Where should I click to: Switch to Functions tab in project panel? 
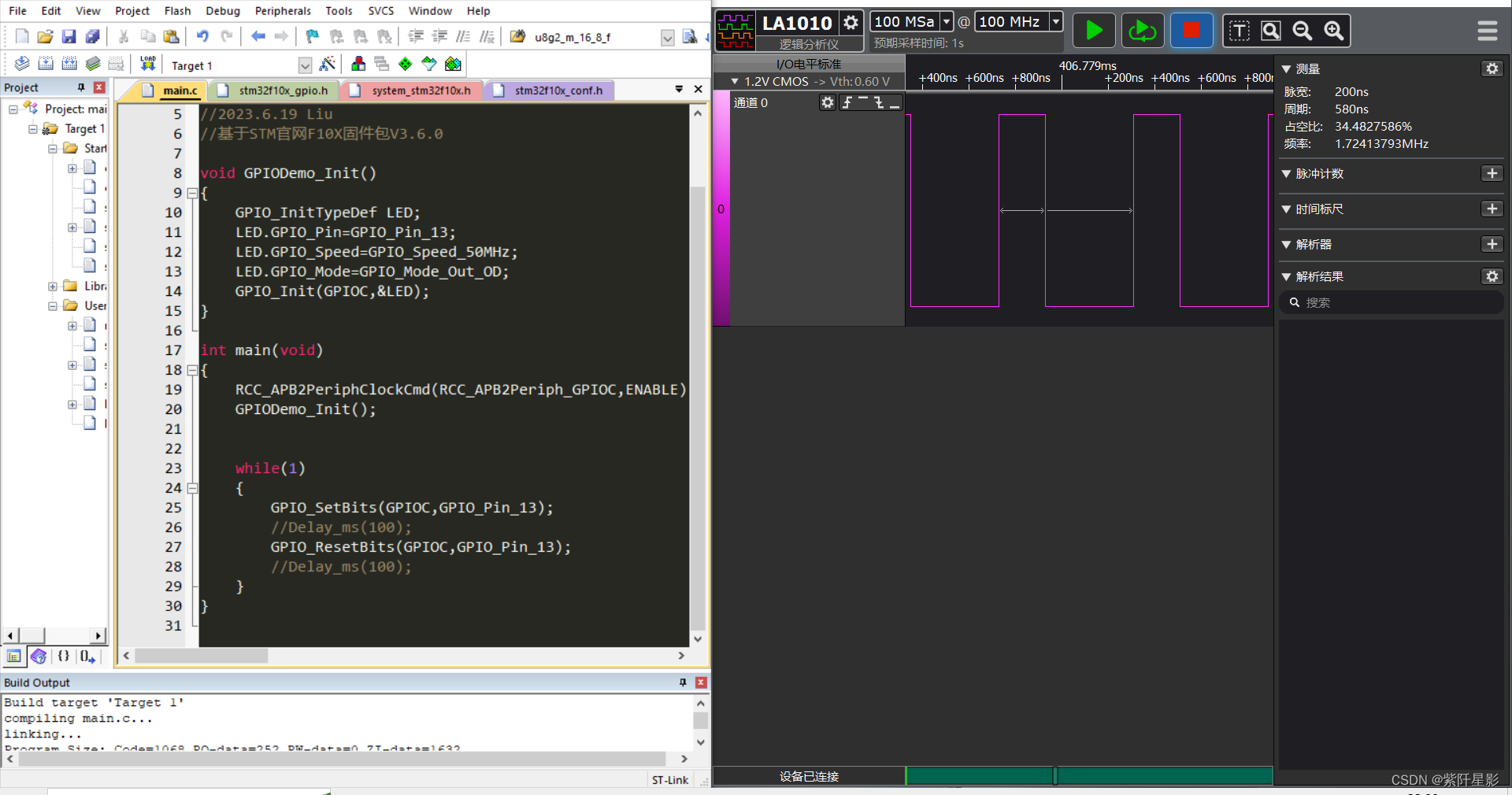point(64,656)
